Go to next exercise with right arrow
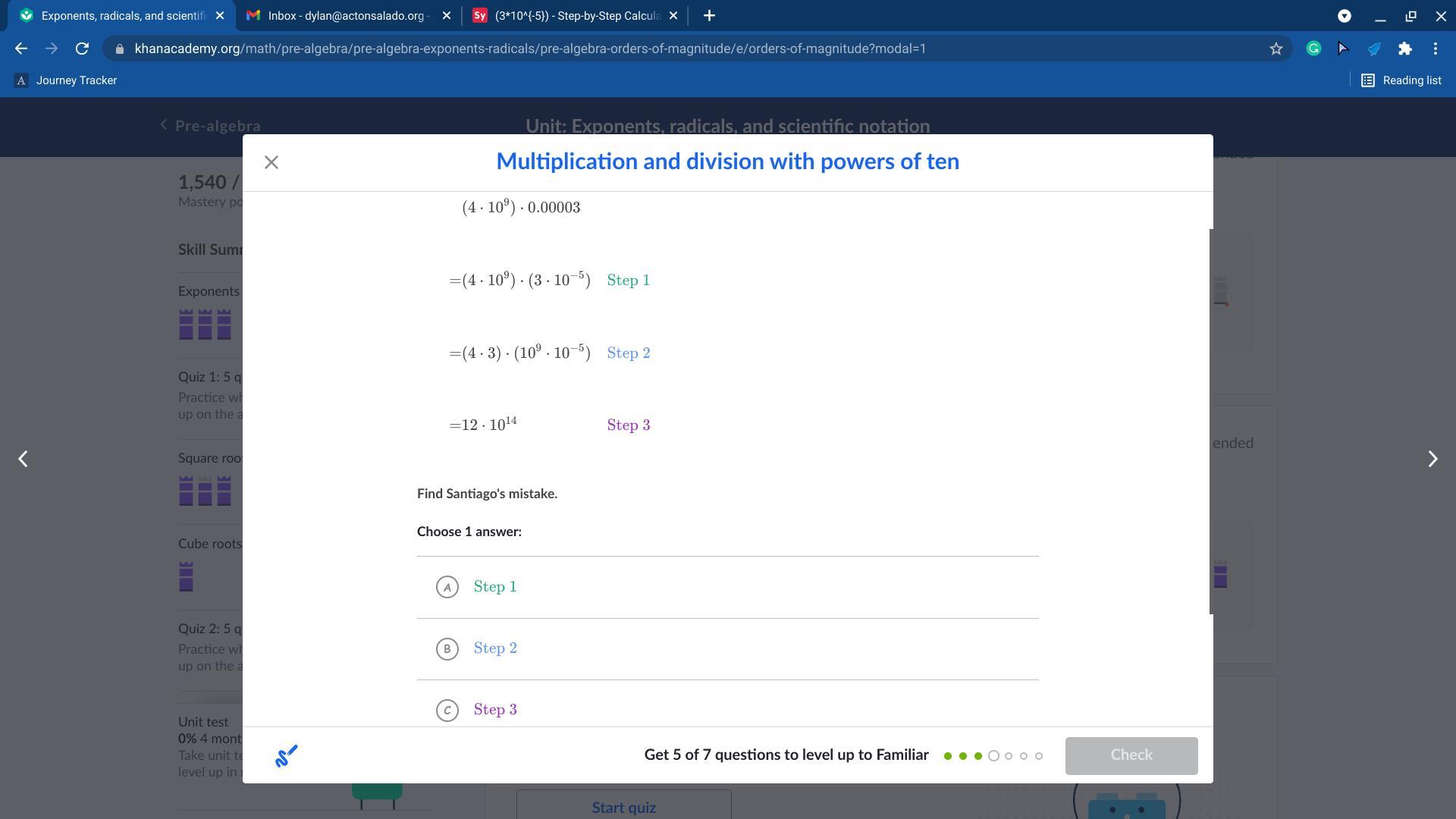The height and width of the screenshot is (819, 1456). (x=1432, y=459)
